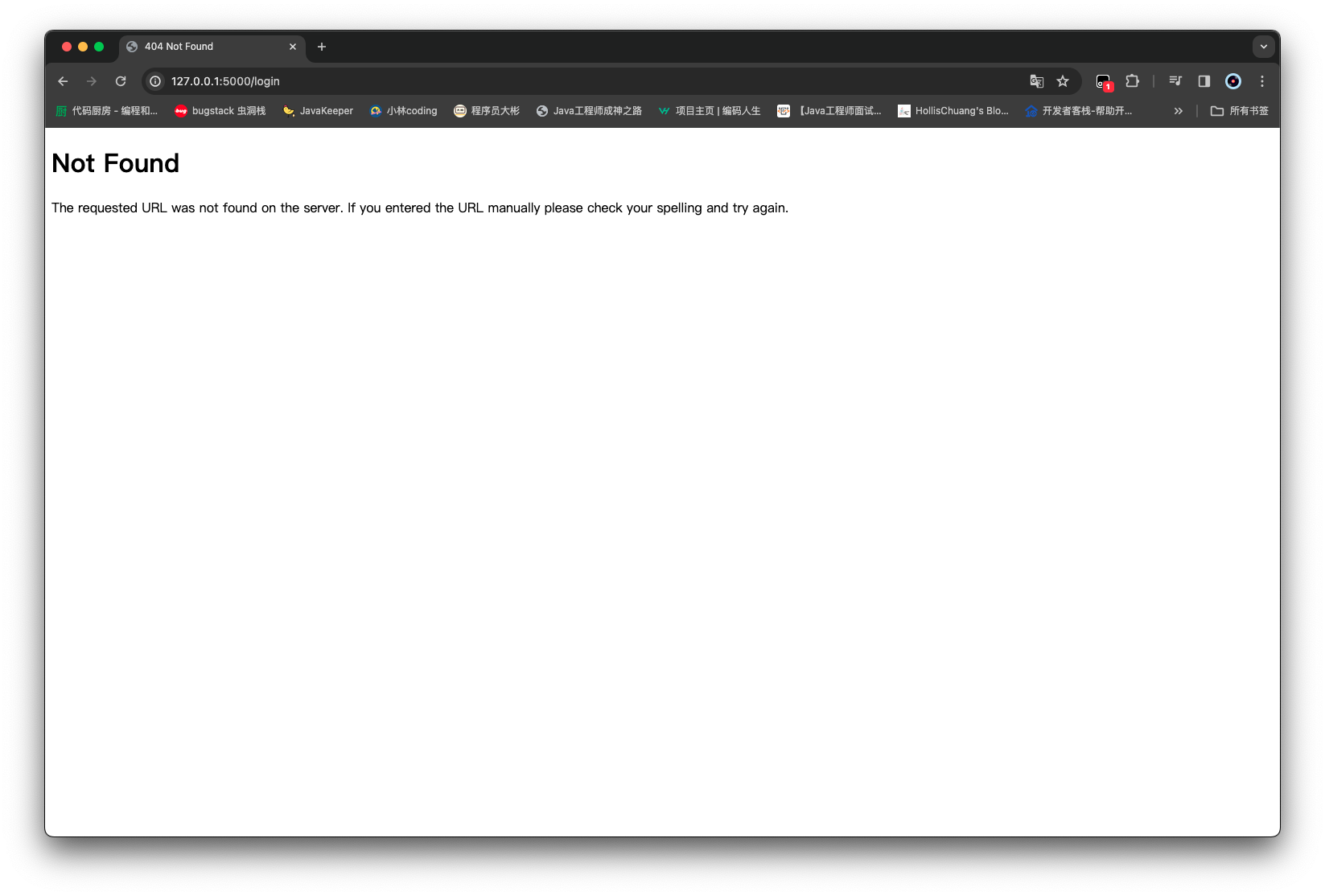Bookmark this page with the star icon
This screenshot has height=896, width=1325.
(x=1063, y=81)
